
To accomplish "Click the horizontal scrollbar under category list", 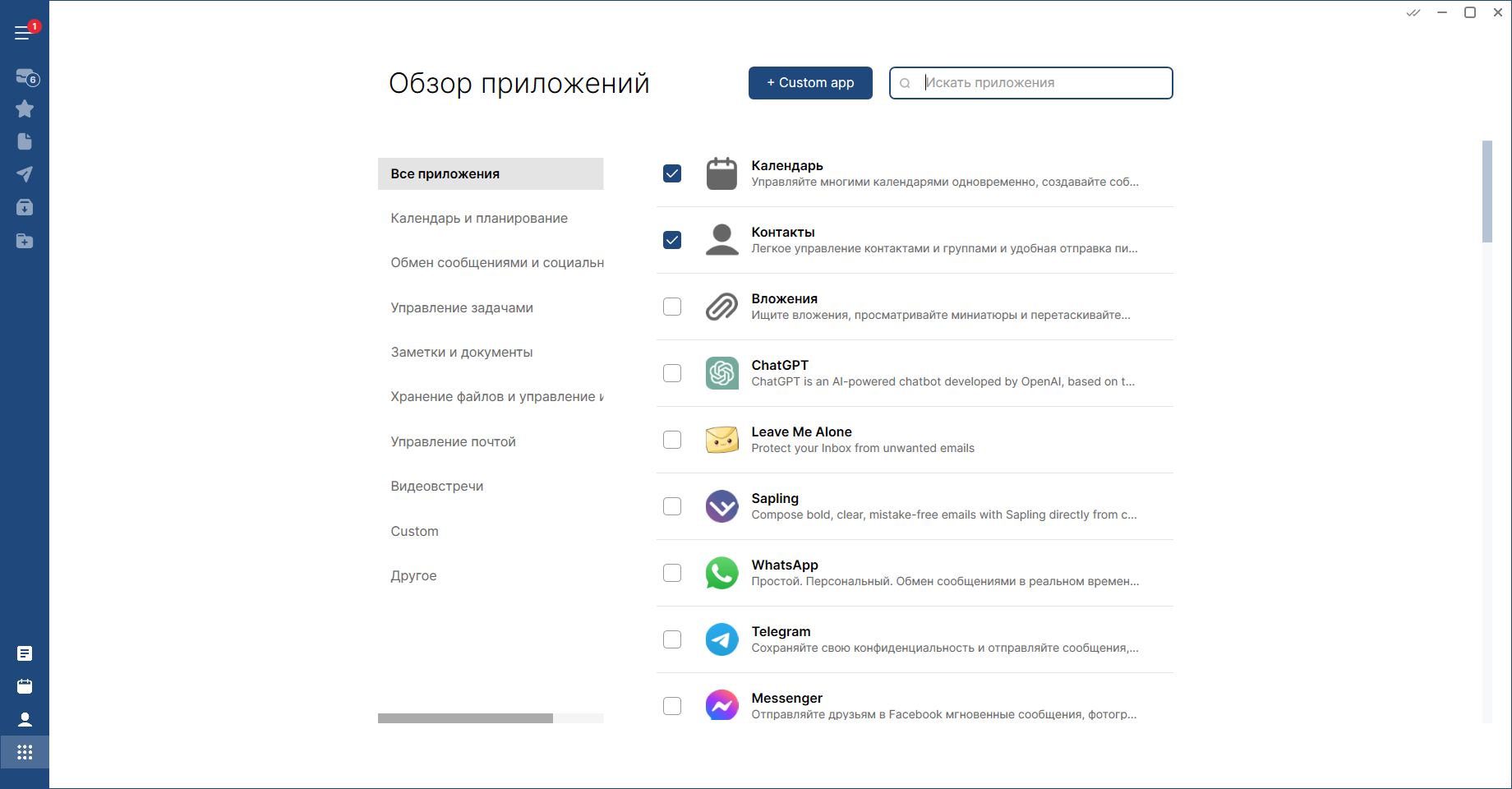I will 466,718.
